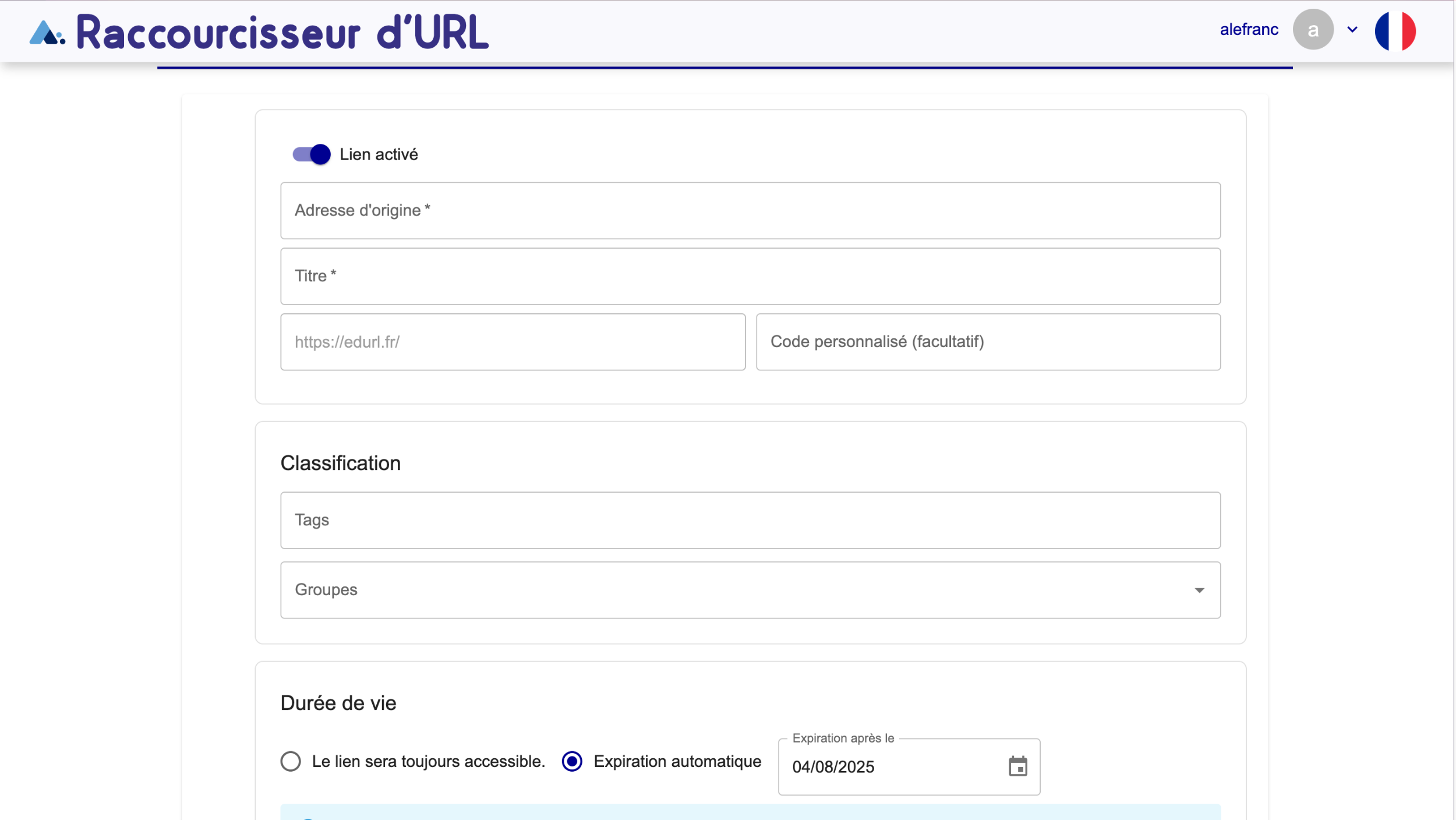Select 'Le lien sera toujours accessible' radio
This screenshot has width=1456, height=820.
click(x=291, y=761)
